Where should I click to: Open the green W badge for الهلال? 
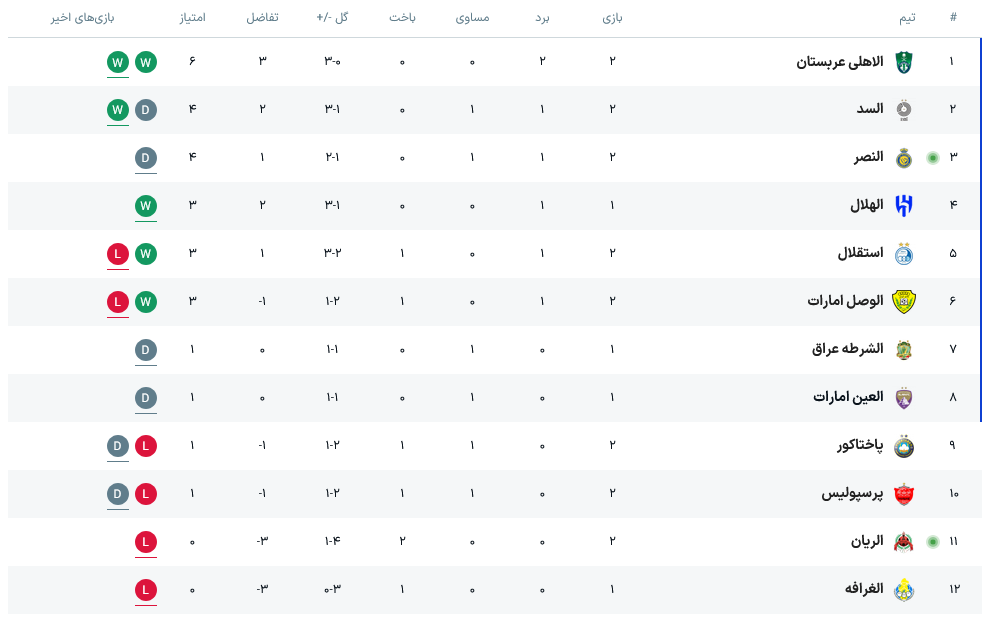pos(146,206)
